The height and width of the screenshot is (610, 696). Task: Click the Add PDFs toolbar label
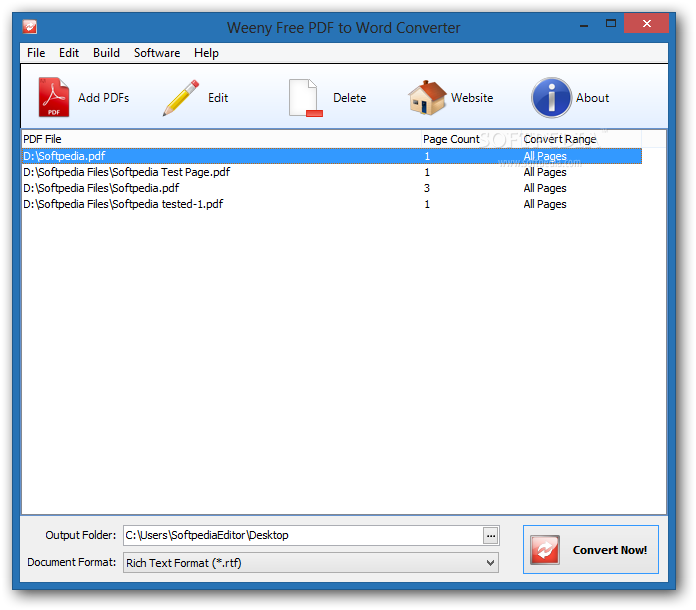(103, 98)
